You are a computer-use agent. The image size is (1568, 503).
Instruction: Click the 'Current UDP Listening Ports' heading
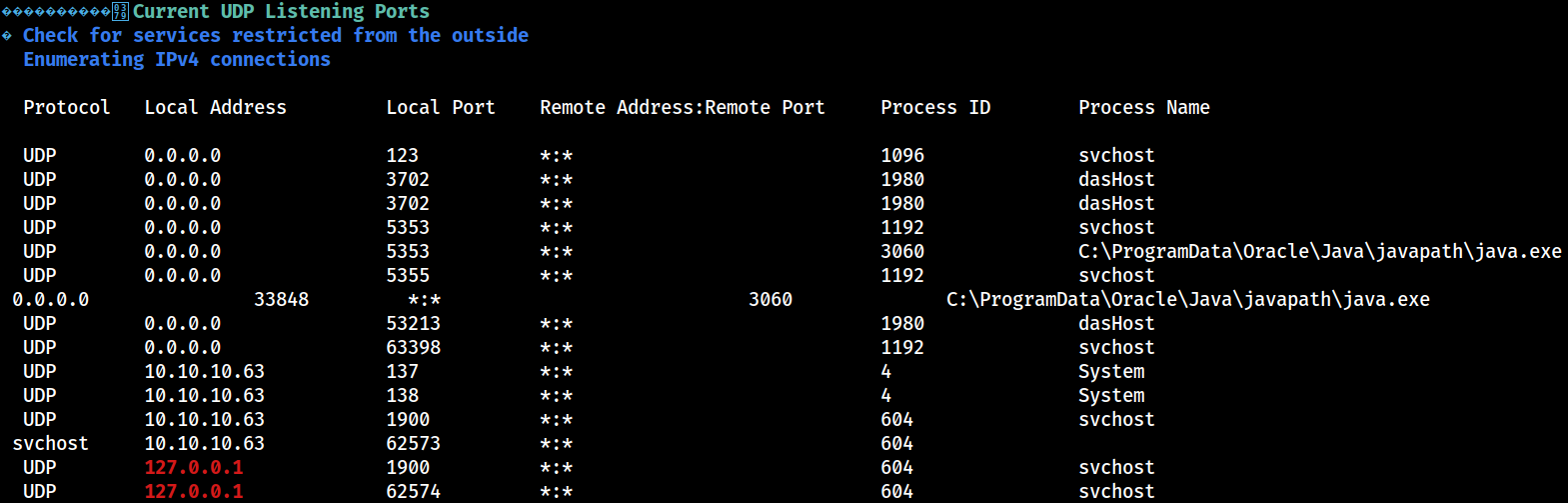tap(281, 12)
